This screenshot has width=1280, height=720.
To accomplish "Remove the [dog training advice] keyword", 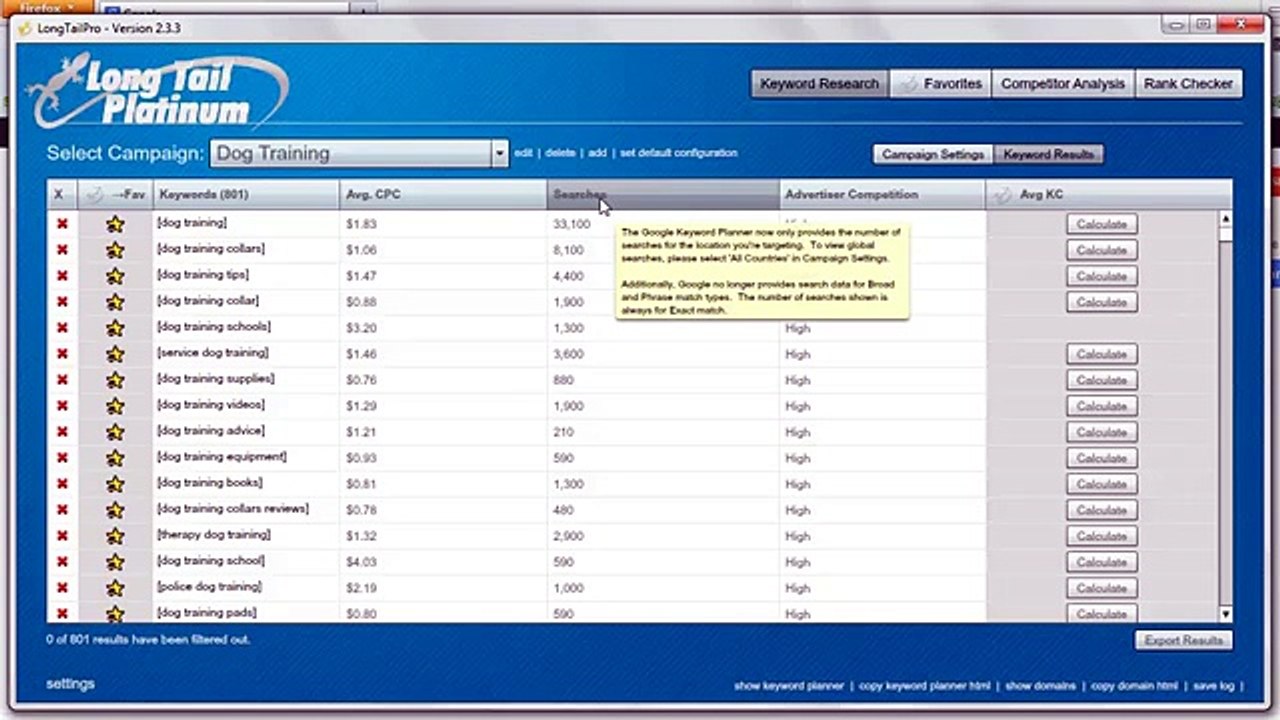I will pos(62,432).
